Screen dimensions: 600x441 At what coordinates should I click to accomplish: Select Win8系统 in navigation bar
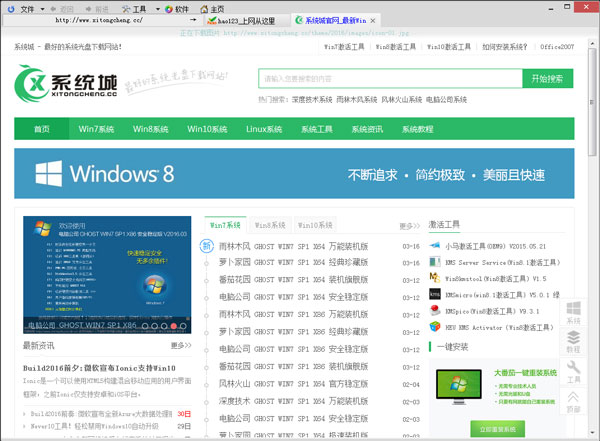pyautogui.click(x=150, y=129)
